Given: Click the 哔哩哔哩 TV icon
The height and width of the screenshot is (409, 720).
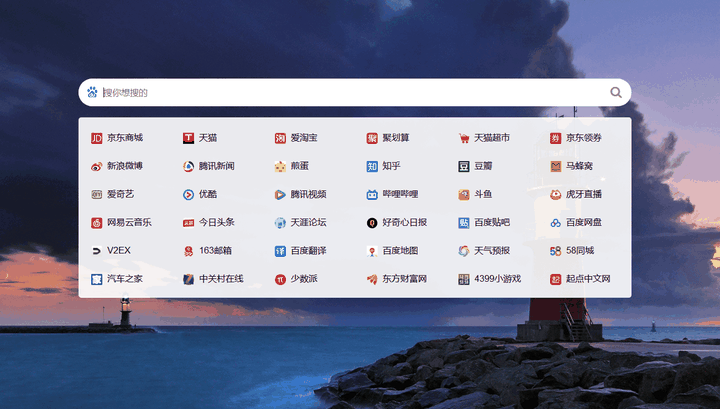Looking at the screenshot, I should tap(372, 195).
